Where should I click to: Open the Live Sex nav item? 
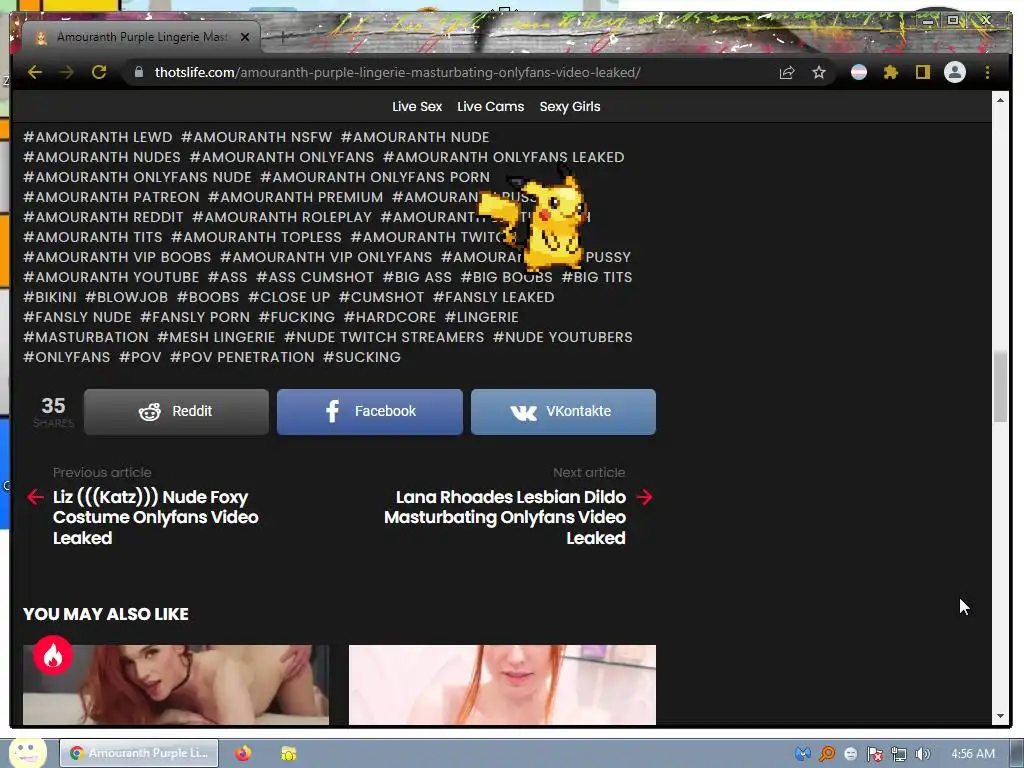pos(417,106)
